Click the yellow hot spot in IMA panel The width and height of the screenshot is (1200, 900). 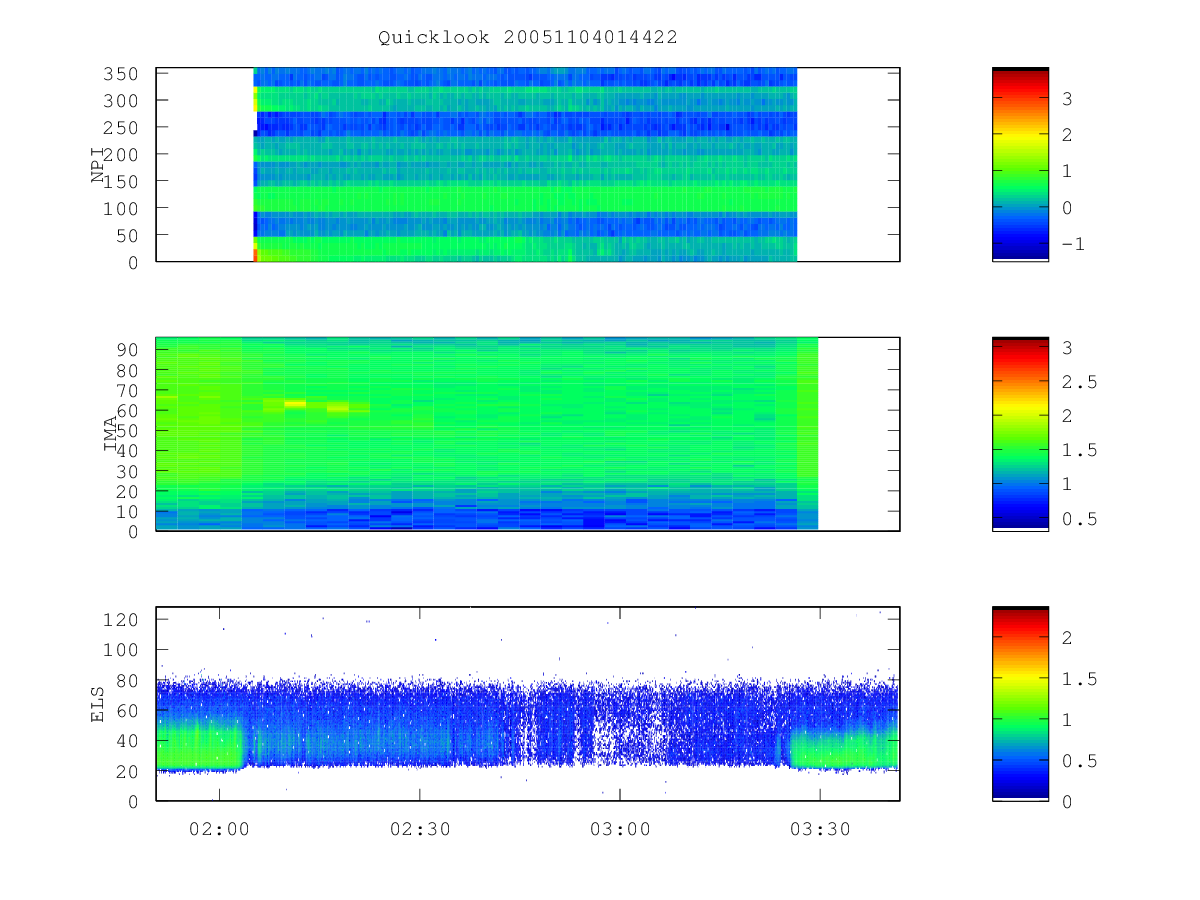(295, 404)
